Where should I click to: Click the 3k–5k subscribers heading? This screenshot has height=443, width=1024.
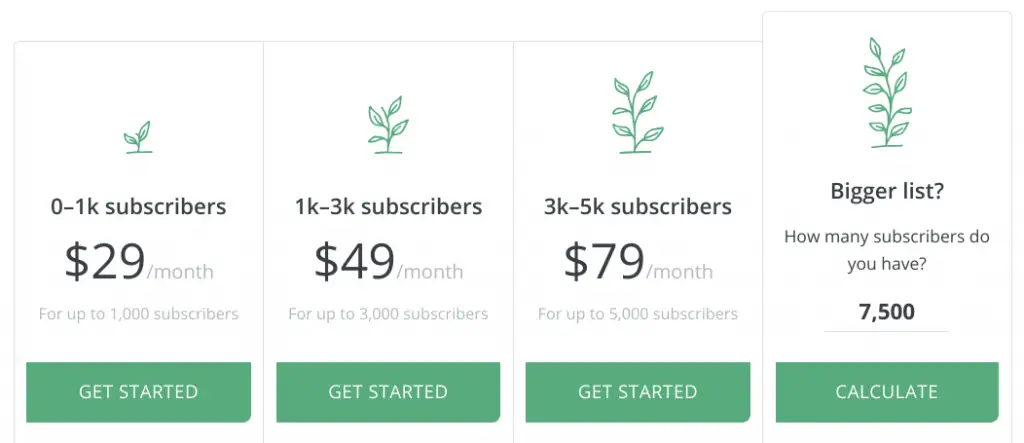point(638,207)
